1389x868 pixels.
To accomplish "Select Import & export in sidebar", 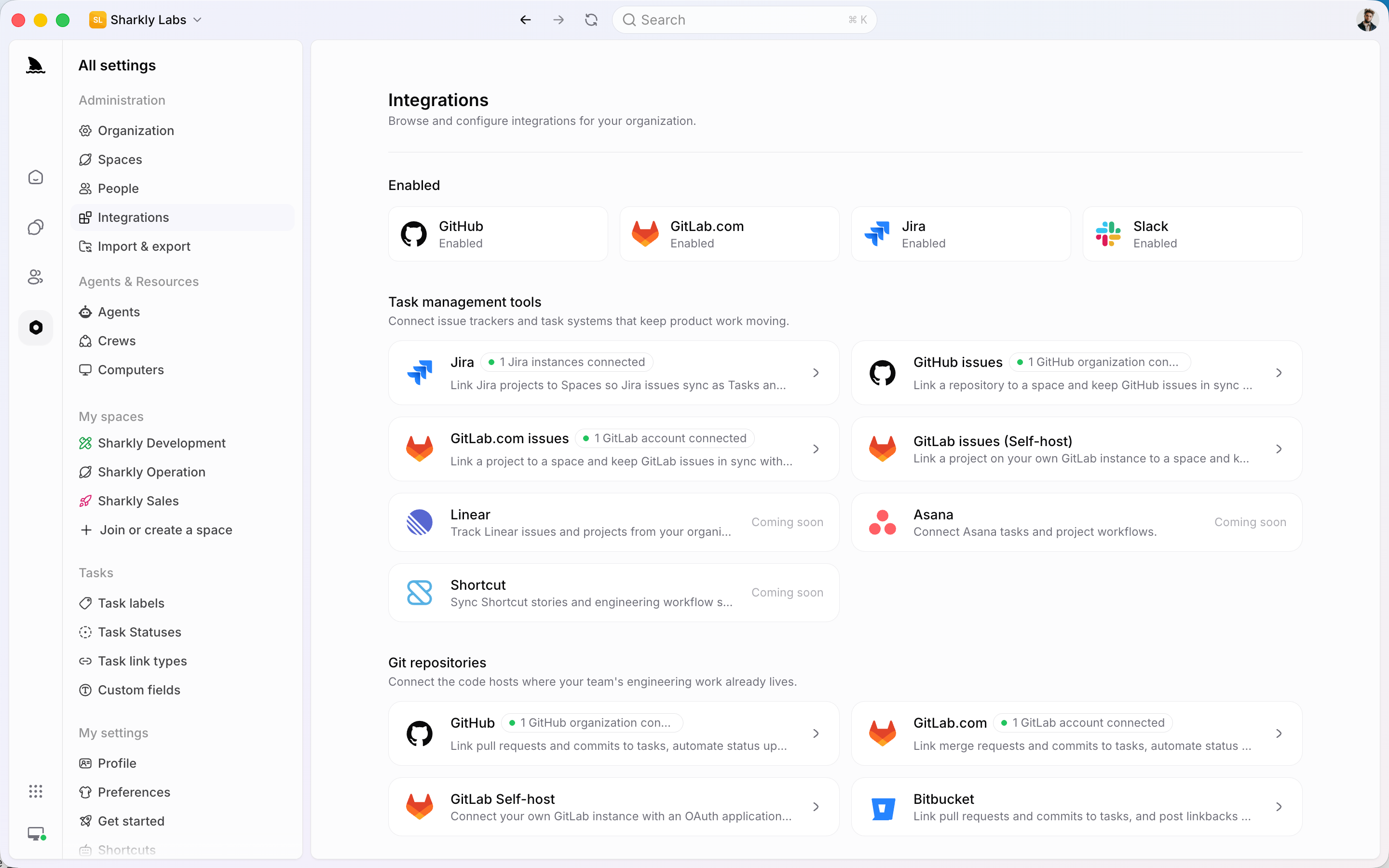I will tap(182, 246).
